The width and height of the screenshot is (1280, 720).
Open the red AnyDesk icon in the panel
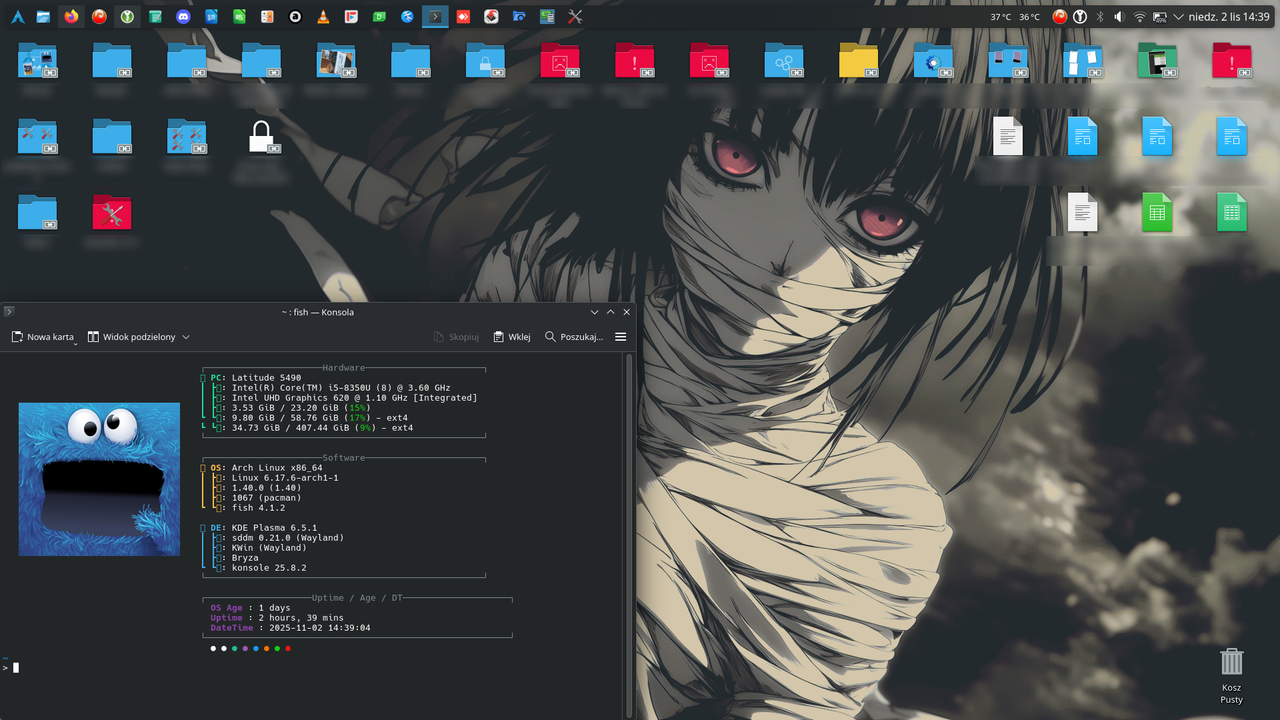tap(463, 17)
